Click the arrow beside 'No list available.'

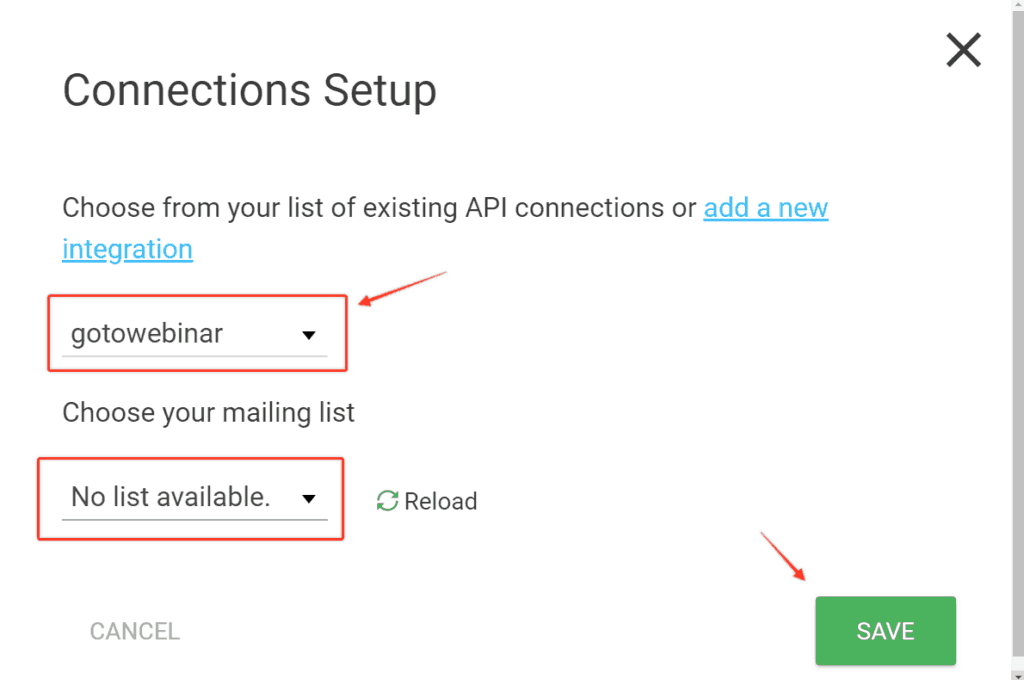309,499
